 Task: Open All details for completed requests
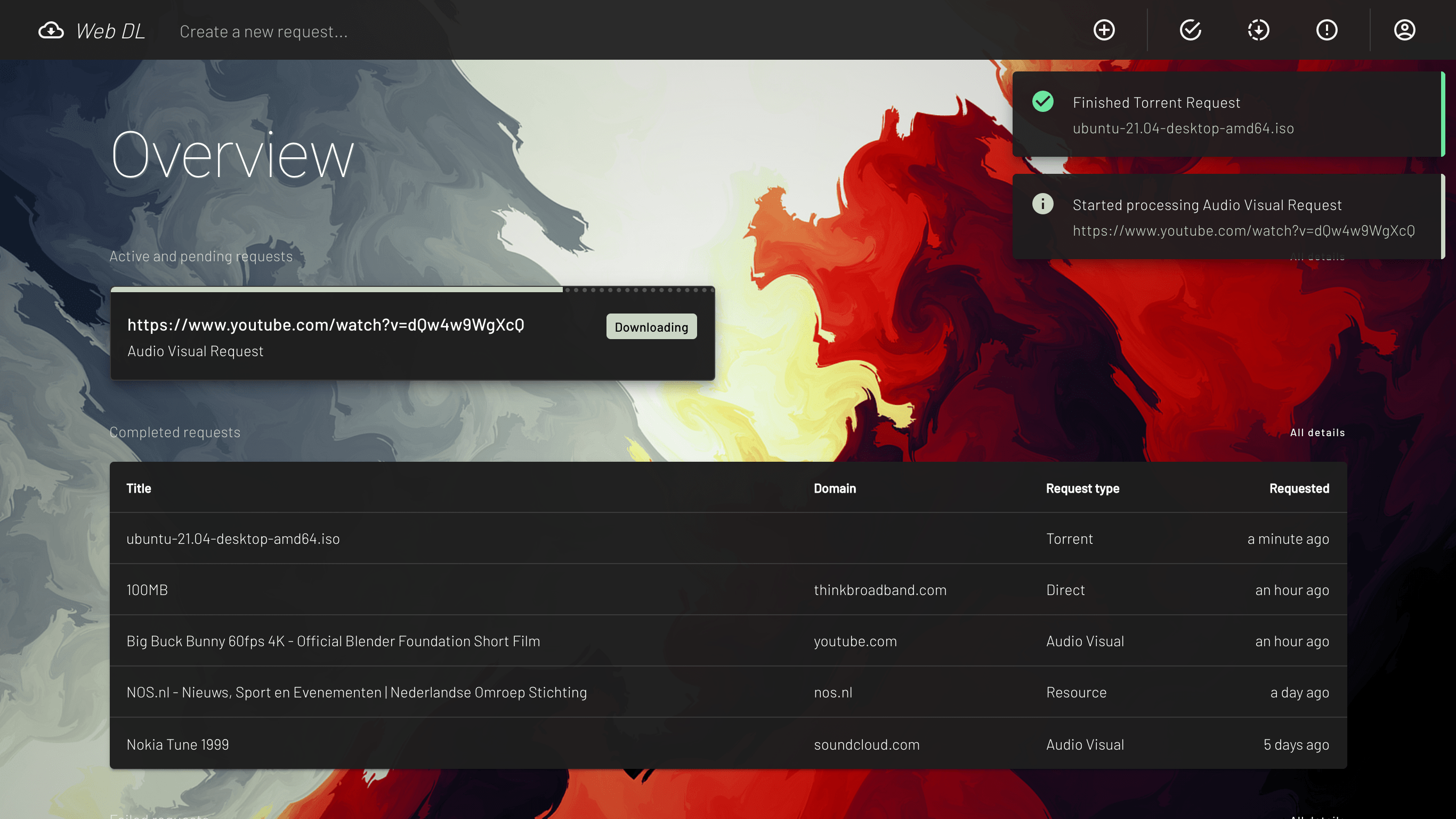pyautogui.click(x=1317, y=432)
